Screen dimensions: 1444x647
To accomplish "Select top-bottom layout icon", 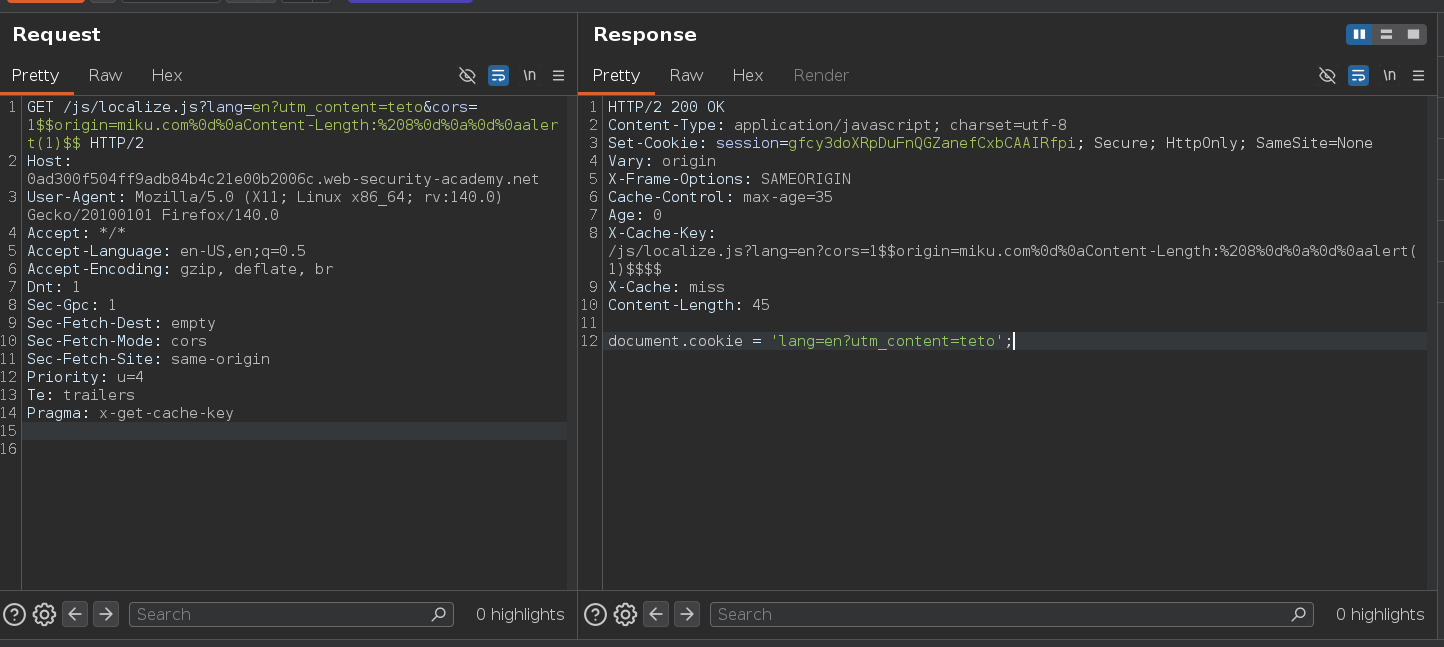I will click(1386, 34).
